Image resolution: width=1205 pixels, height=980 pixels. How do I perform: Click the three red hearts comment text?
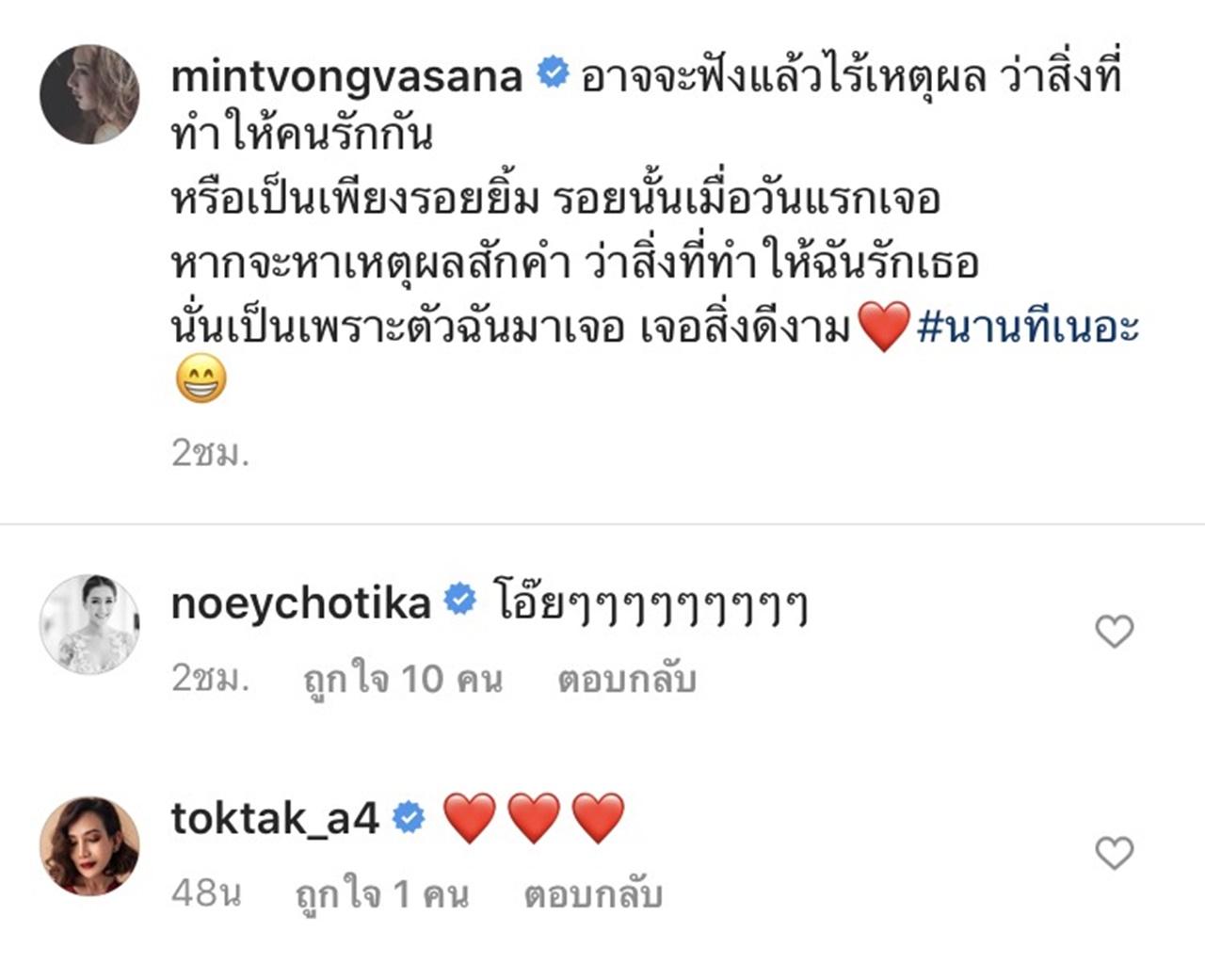pos(534,817)
